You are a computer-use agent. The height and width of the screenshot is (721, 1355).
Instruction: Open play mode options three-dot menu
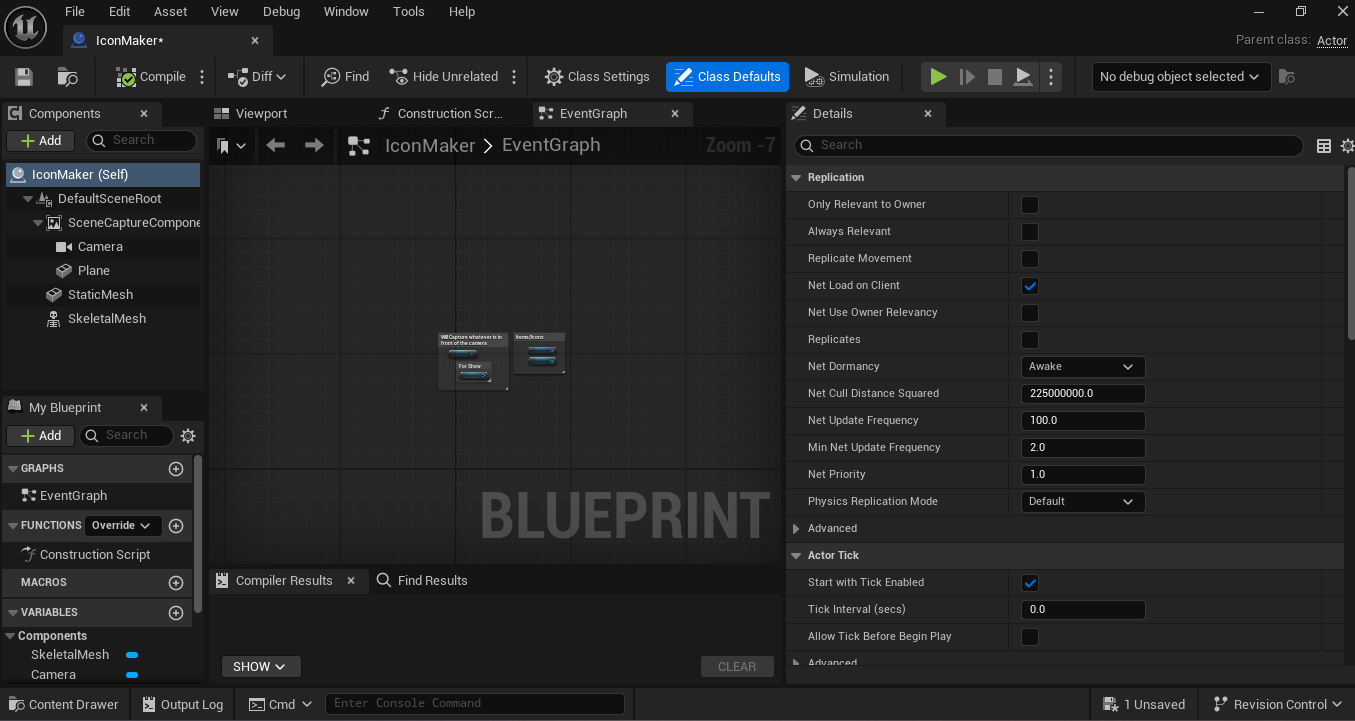coord(1050,77)
